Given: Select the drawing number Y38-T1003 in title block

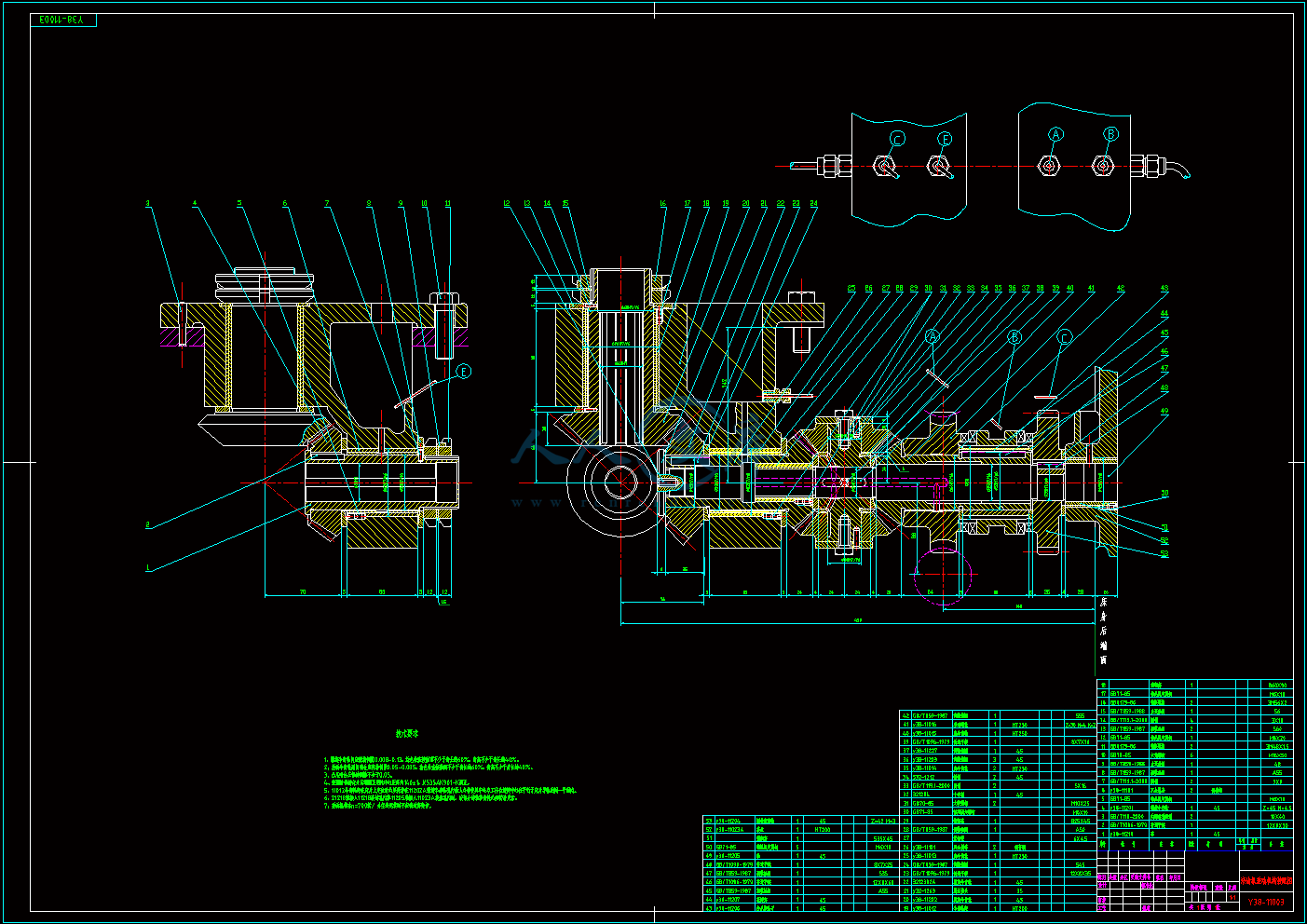Looking at the screenshot, I should click(x=1266, y=902).
